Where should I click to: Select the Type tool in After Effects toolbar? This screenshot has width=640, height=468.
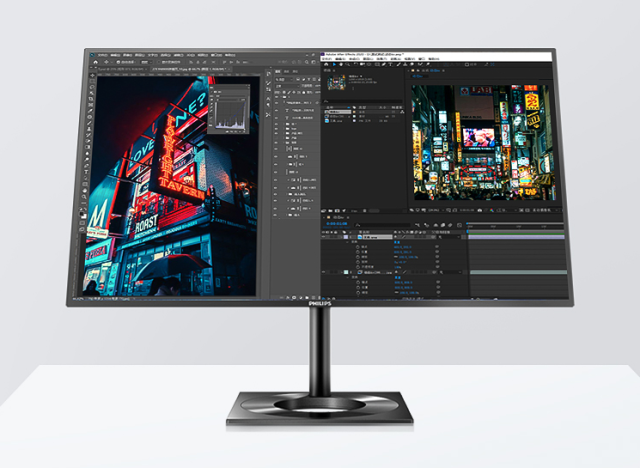coord(390,64)
